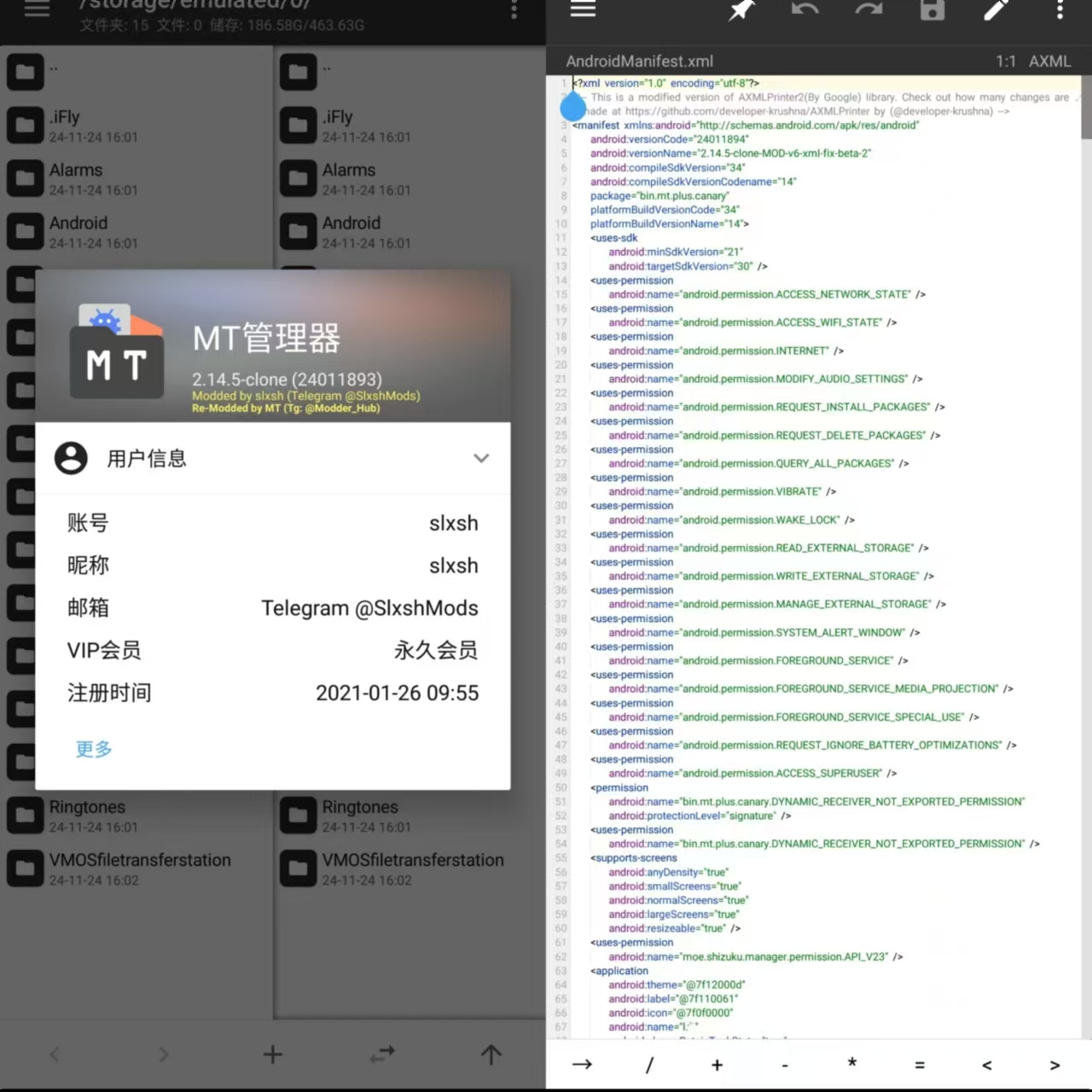This screenshot has height=1092, width=1092.
Task: Place cursor on android:versionCode="24011894" line
Action: pos(670,139)
